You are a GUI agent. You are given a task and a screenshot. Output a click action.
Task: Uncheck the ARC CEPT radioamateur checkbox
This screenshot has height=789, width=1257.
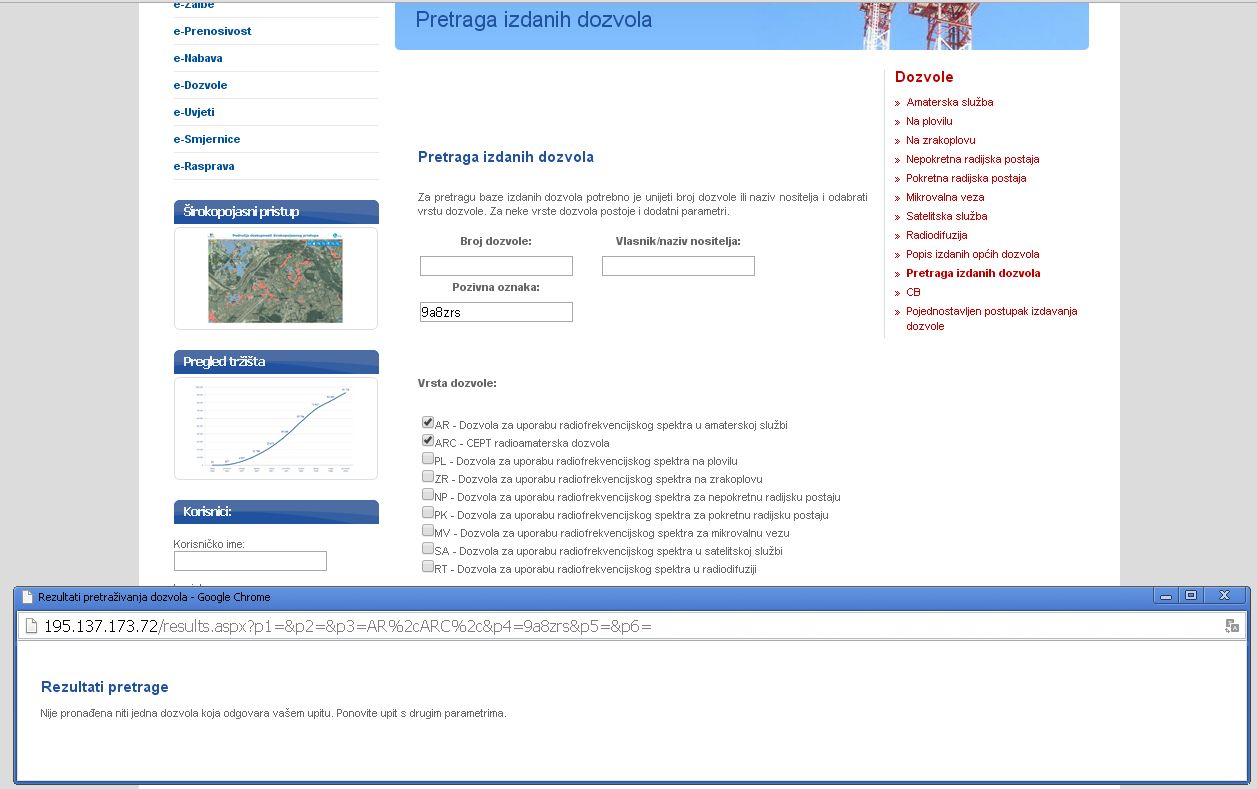coord(428,441)
